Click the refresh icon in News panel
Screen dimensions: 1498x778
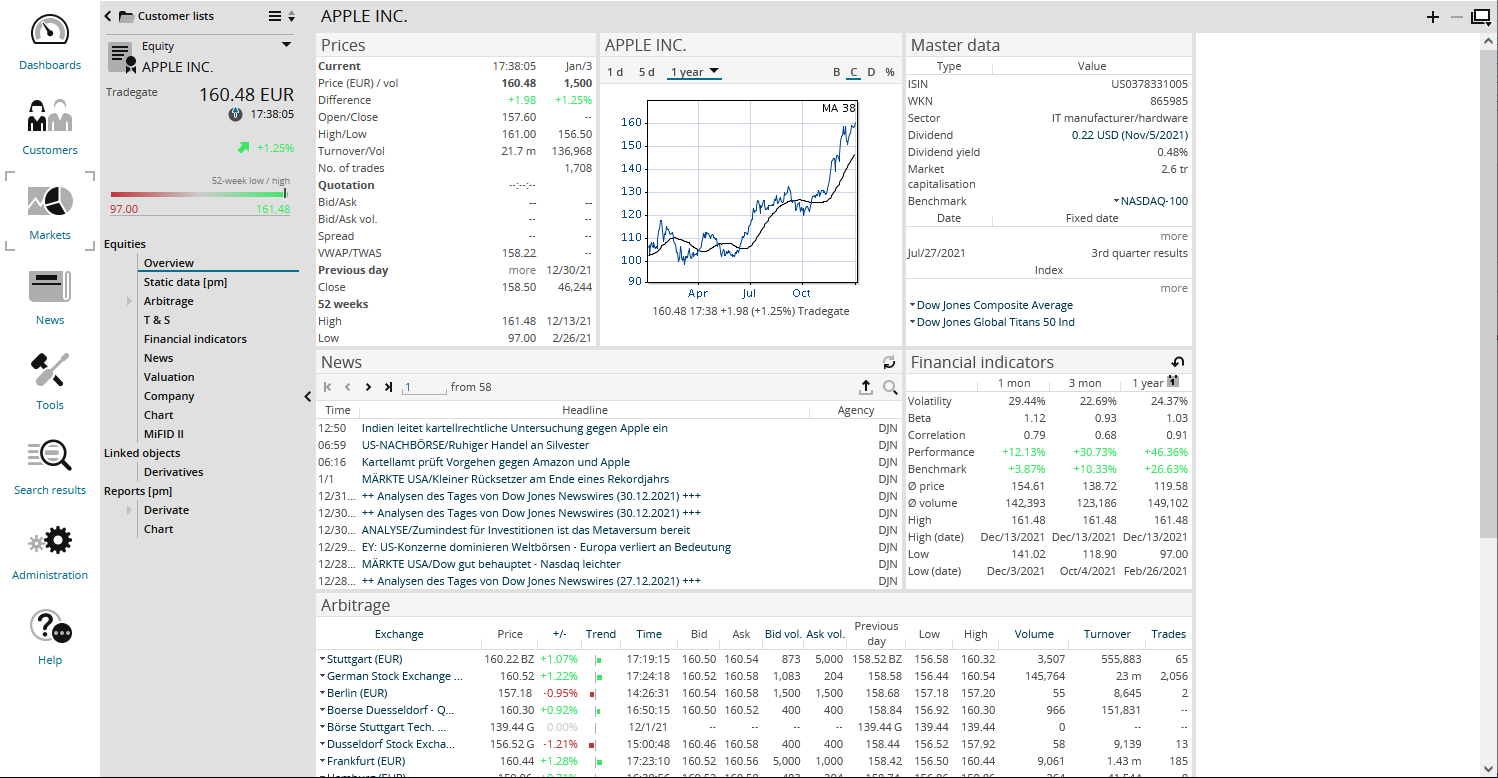pos(889,362)
